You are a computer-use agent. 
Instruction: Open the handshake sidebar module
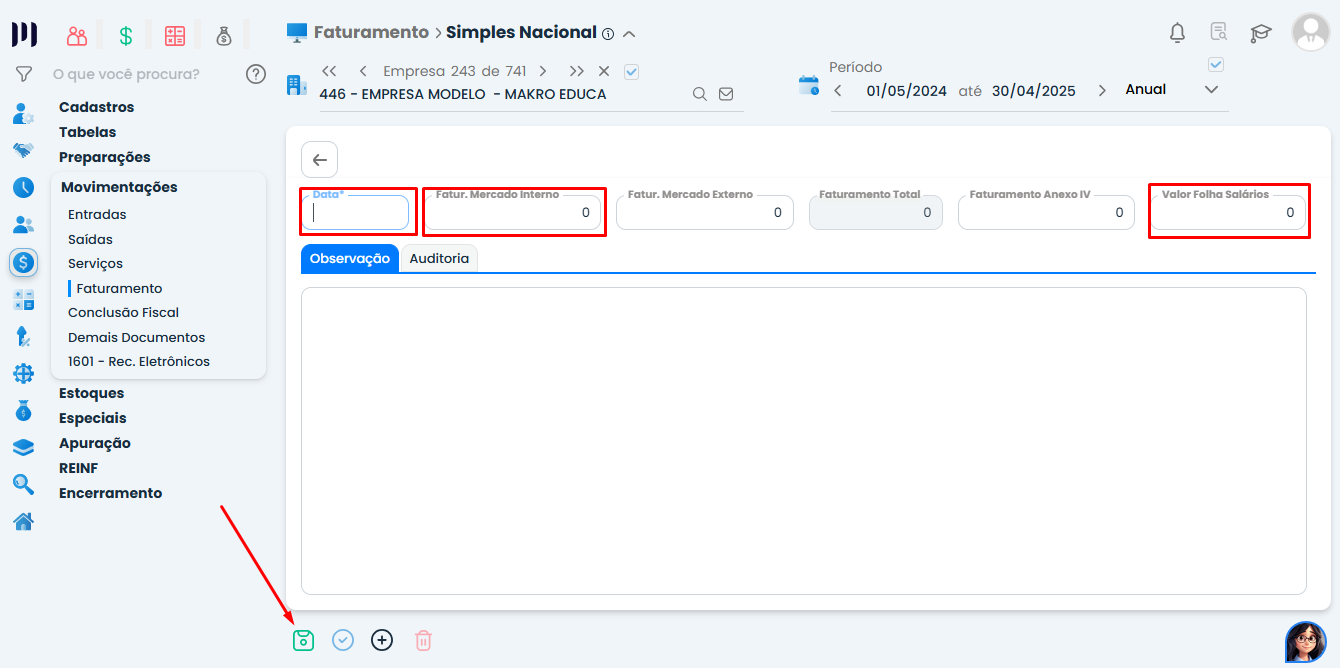click(24, 150)
